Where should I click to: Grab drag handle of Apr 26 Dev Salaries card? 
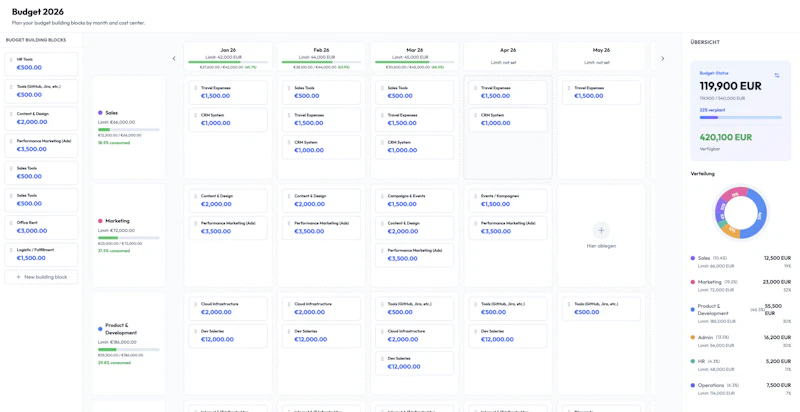pyautogui.click(x=476, y=331)
